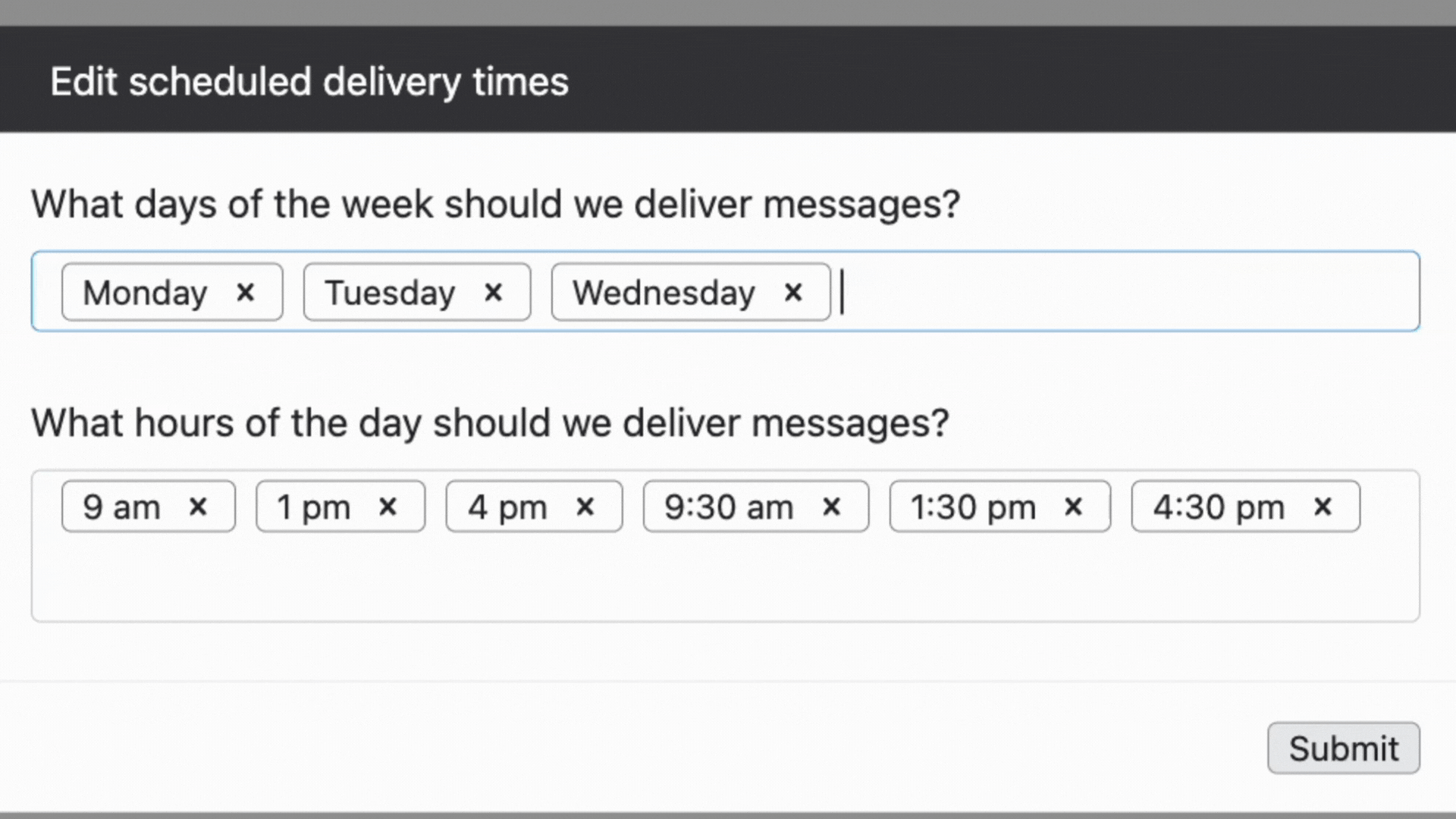
Task: Click the 4:30 pm chip label
Action: pos(1219,507)
